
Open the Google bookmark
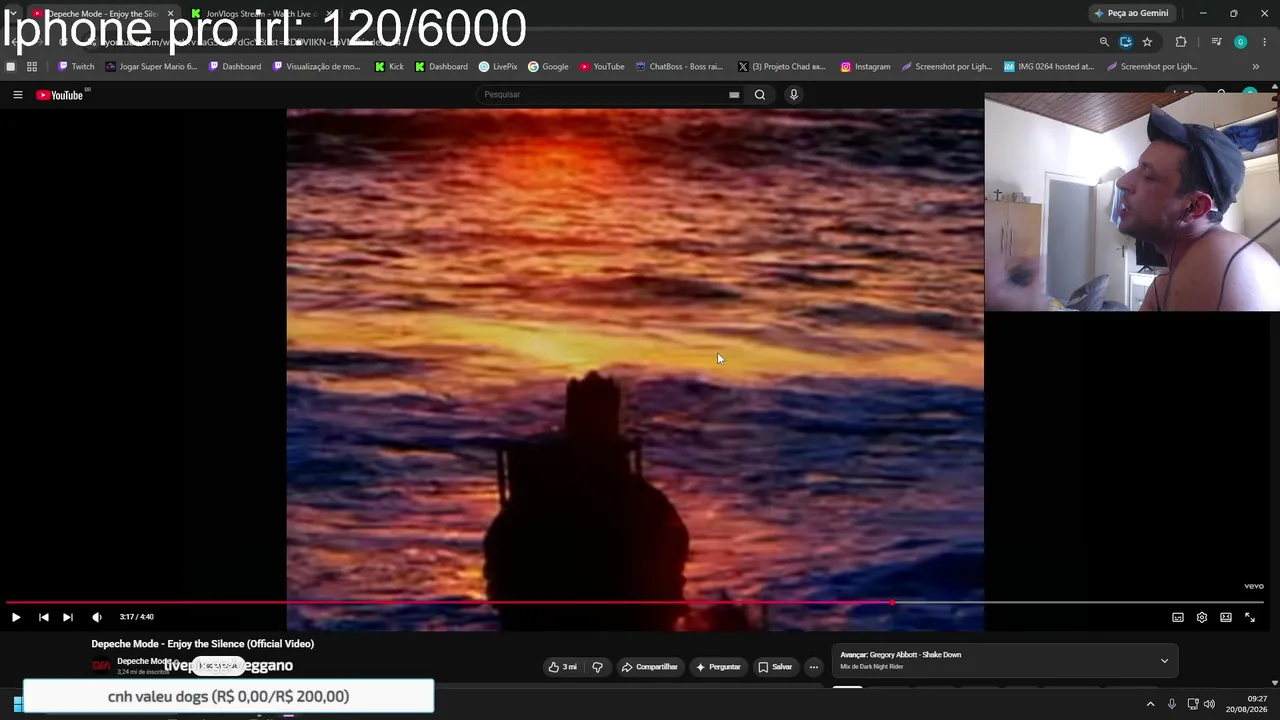pyautogui.click(x=548, y=67)
